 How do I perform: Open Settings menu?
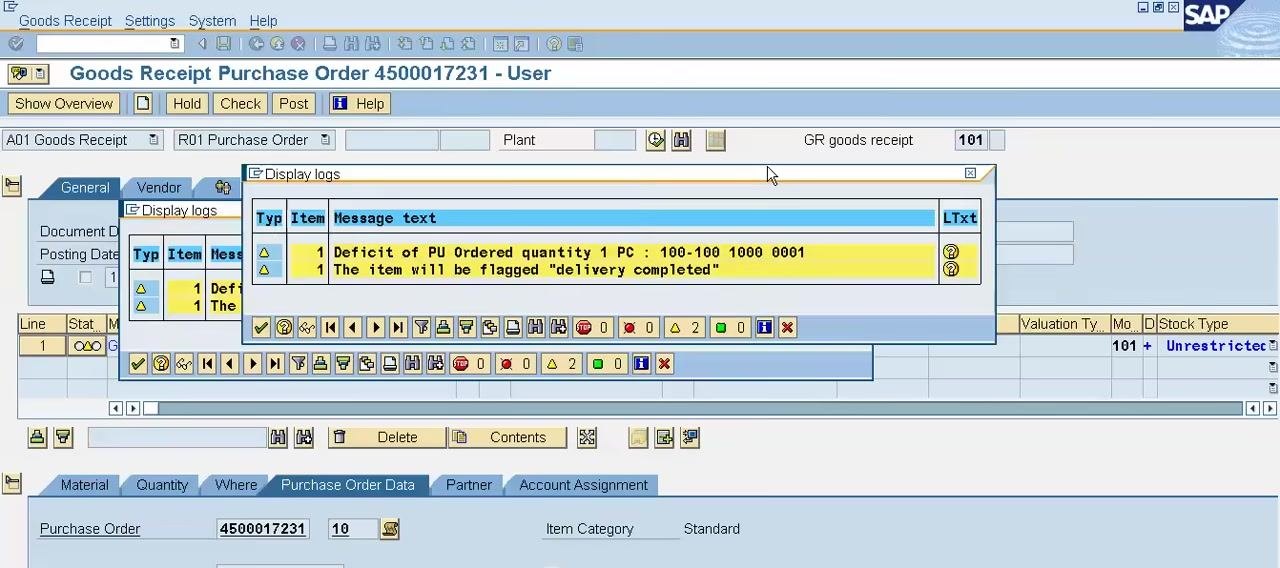(x=150, y=20)
